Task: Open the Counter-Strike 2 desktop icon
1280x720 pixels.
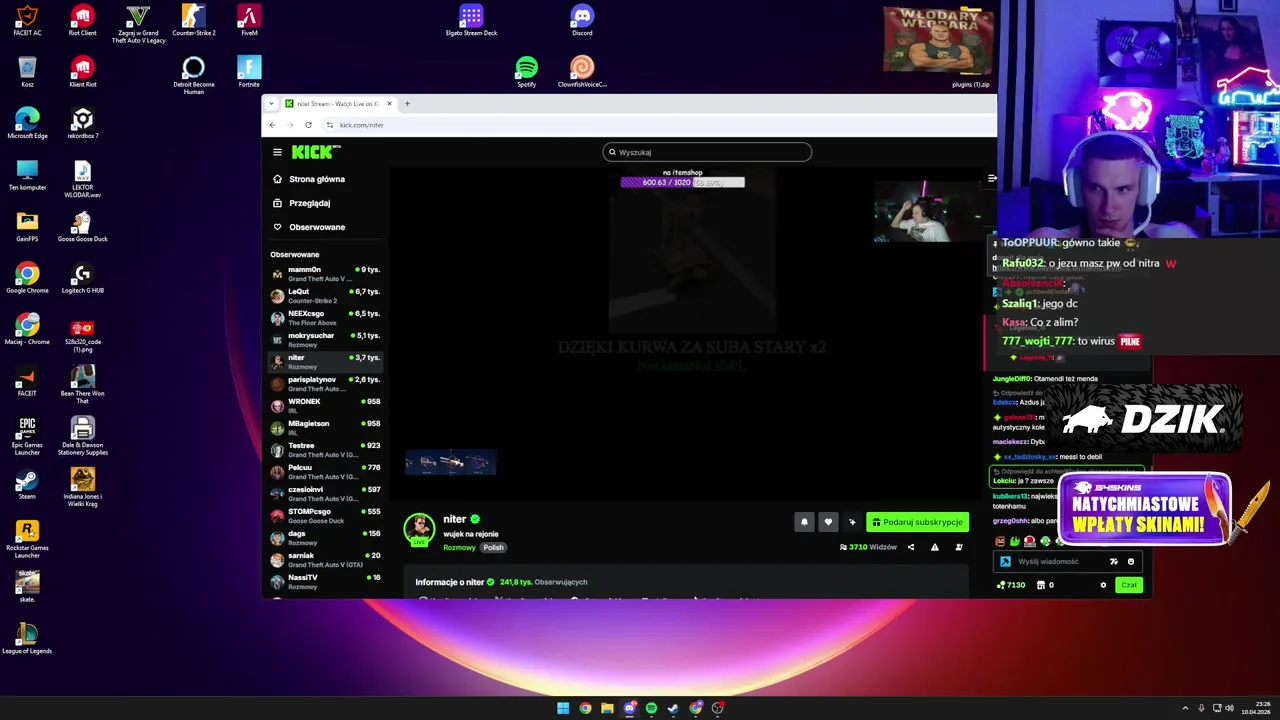Action: (194, 20)
